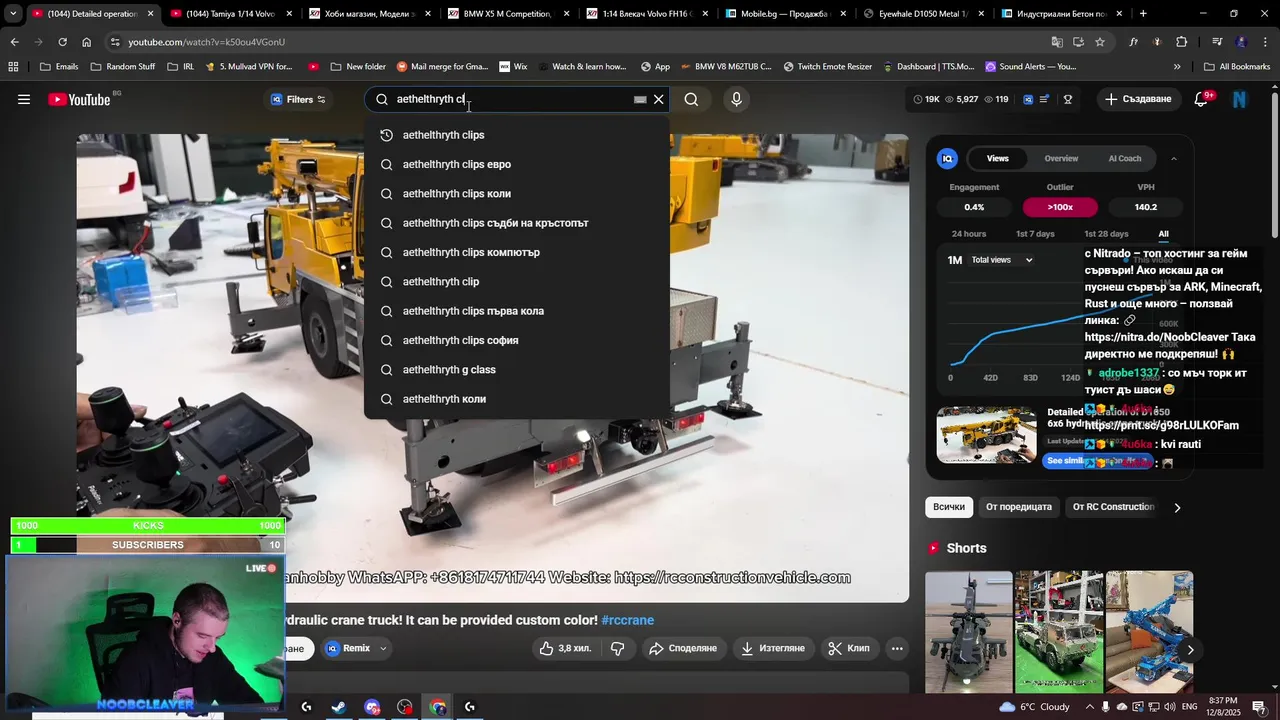Open the helicopter Shorts thumbnail
Screen dimensions: 1280x720
pos(968,632)
